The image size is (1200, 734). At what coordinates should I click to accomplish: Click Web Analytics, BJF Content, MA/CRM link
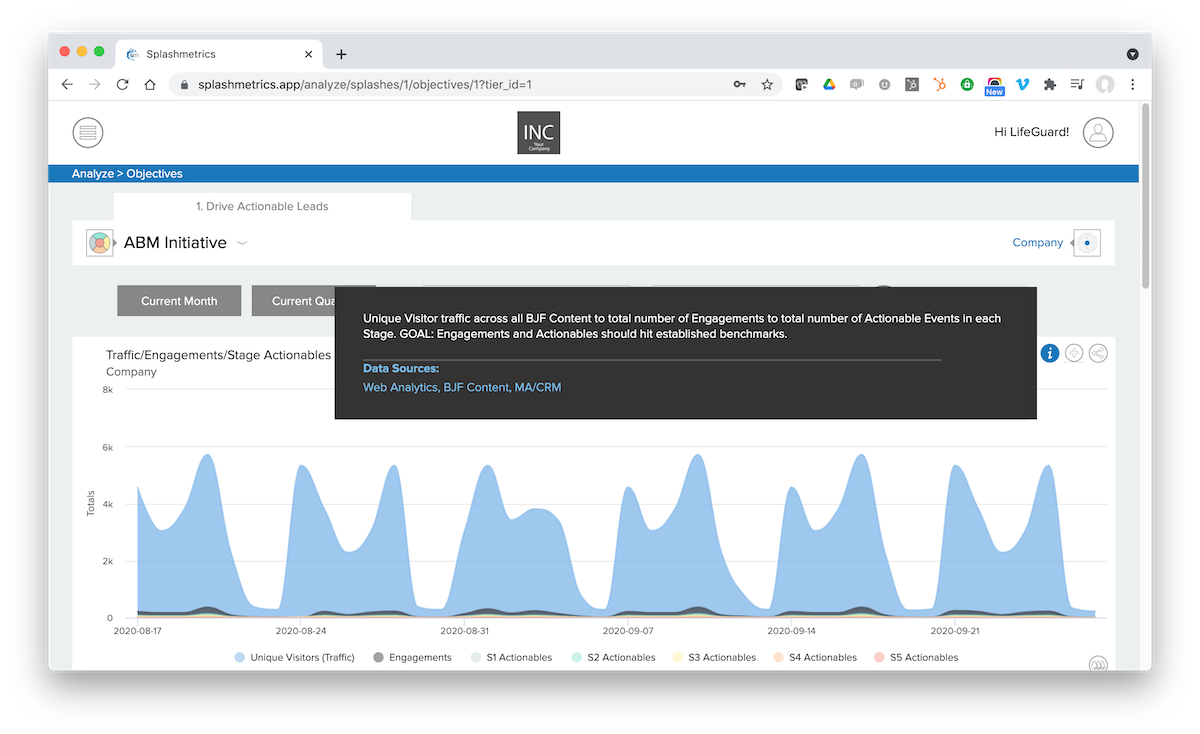462,387
